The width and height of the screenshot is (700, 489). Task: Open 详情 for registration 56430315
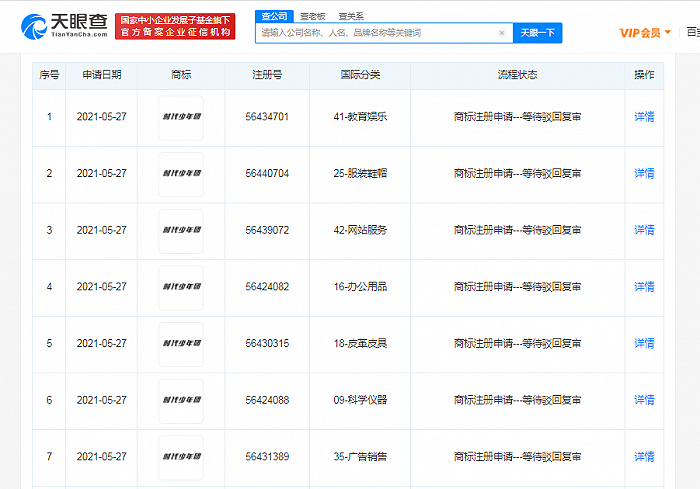click(644, 343)
